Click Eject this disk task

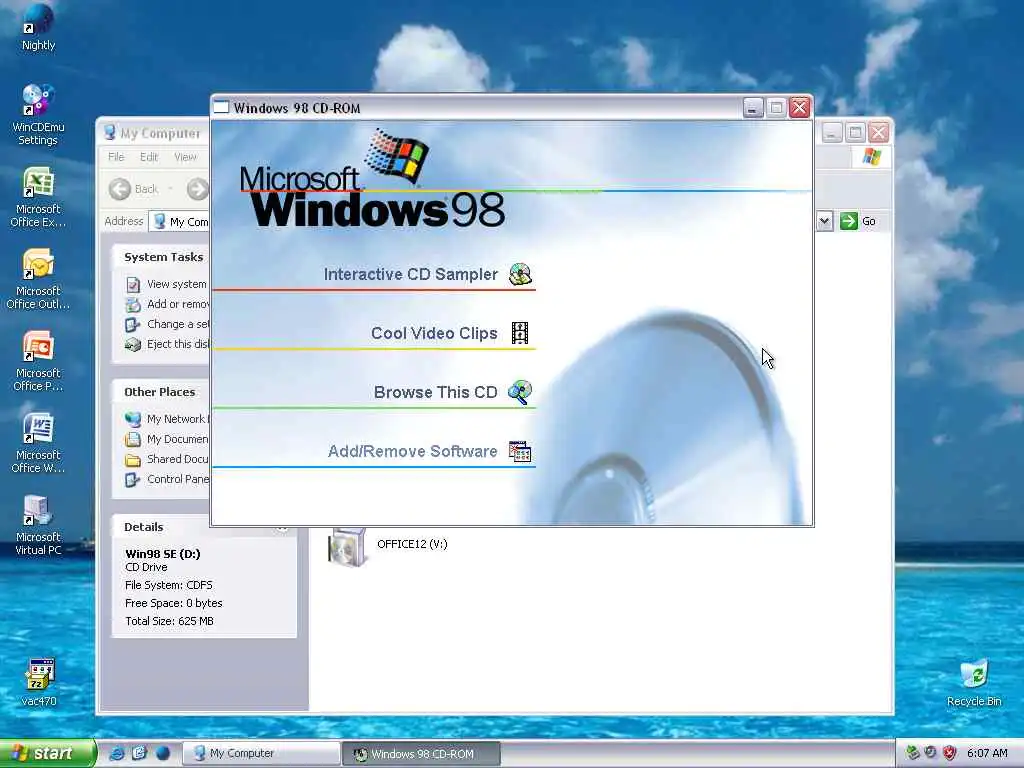(x=167, y=344)
